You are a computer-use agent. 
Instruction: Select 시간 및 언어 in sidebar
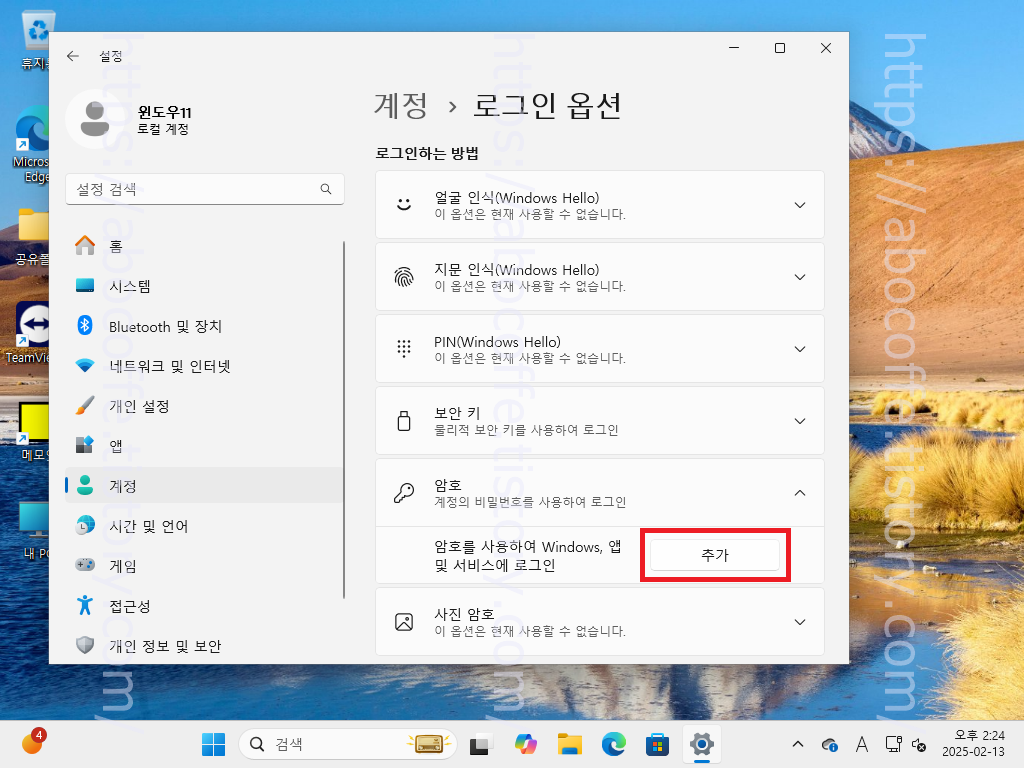(x=204, y=526)
